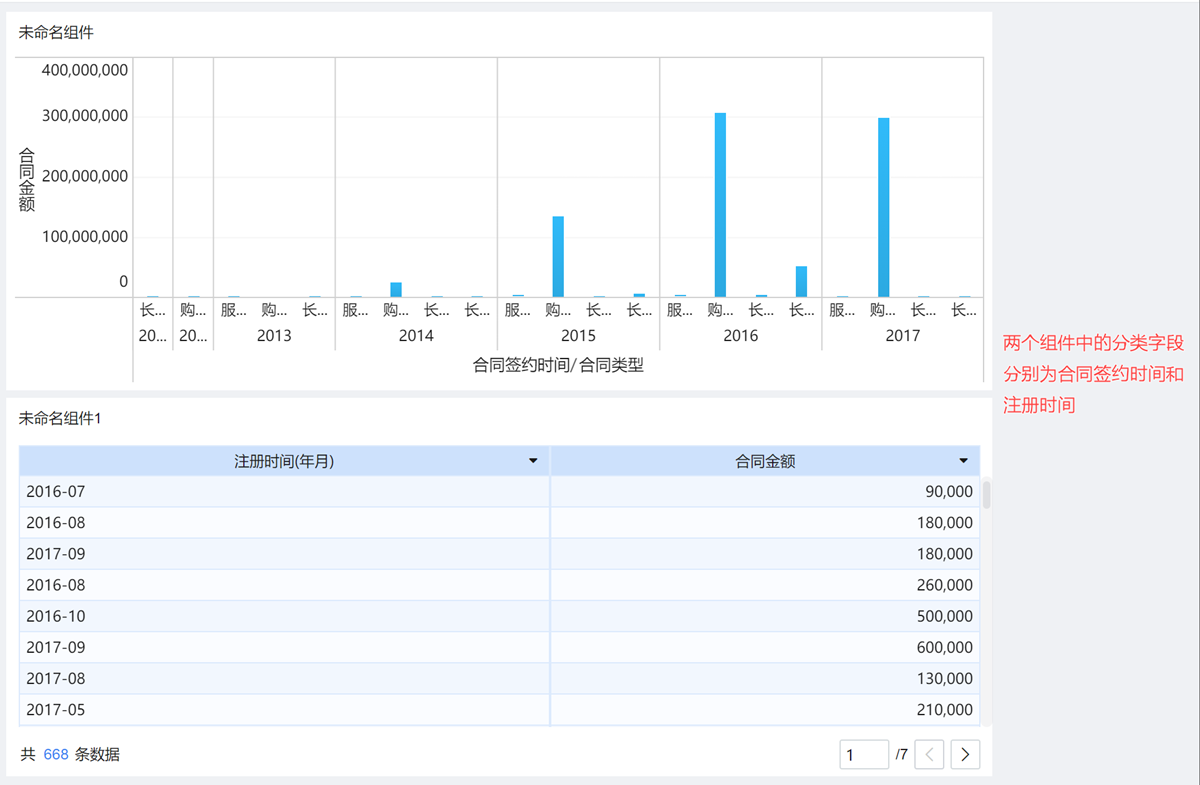1200x785 pixels.
Task: Click the 2016 long-term contract bar
Action: point(801,282)
